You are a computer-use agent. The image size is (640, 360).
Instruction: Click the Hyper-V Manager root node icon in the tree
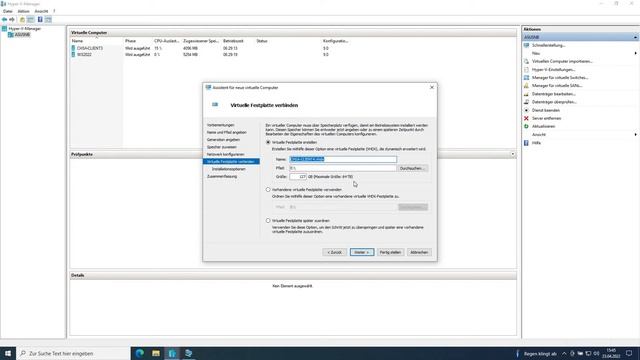point(4,29)
